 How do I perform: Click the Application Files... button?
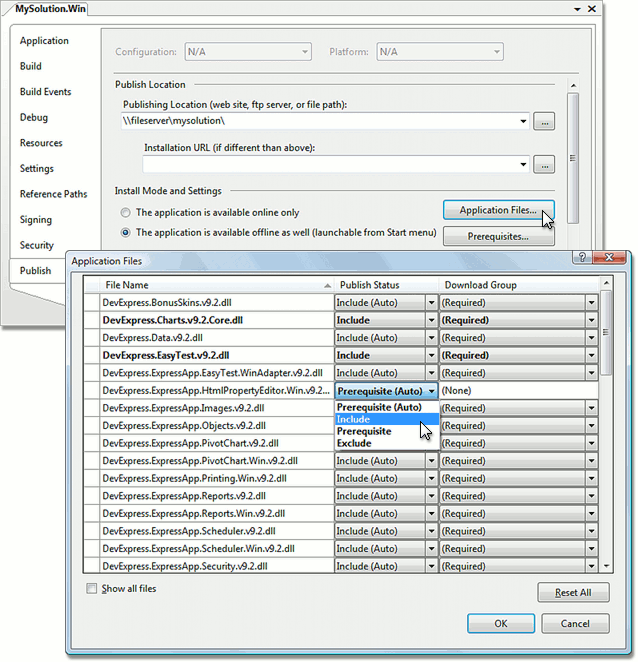coord(498,210)
